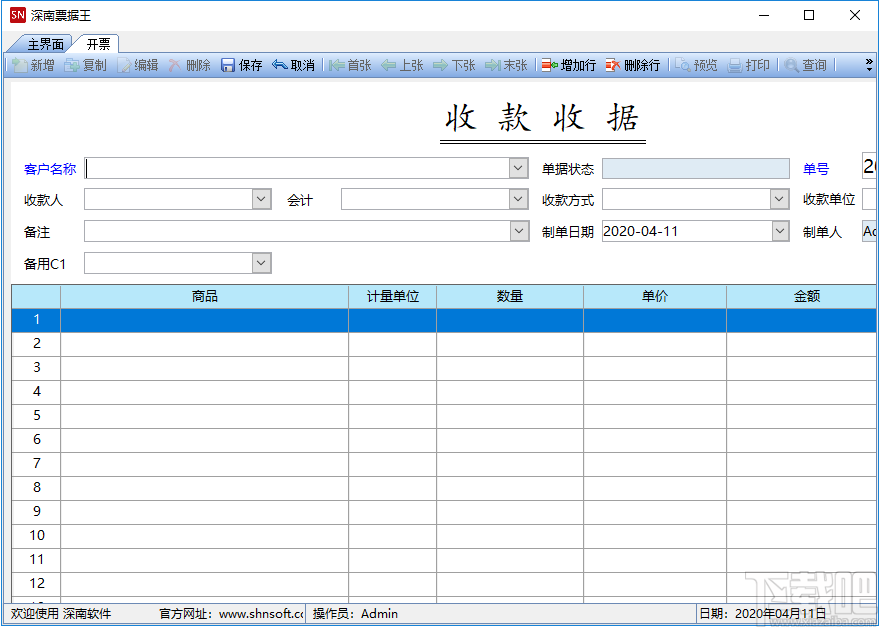This screenshot has width=880, height=627.
Task: Go to next receipt 下张
Action: click(454, 65)
